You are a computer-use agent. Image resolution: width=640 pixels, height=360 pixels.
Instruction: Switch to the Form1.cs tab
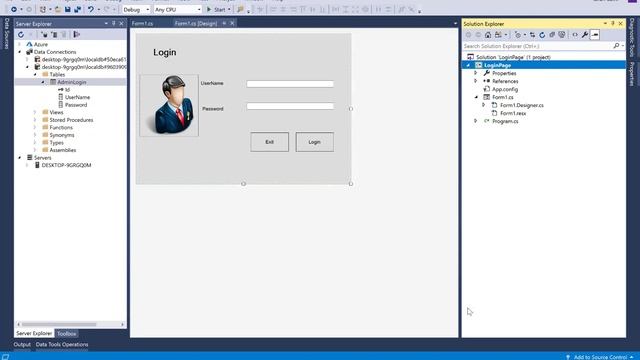tap(142, 23)
